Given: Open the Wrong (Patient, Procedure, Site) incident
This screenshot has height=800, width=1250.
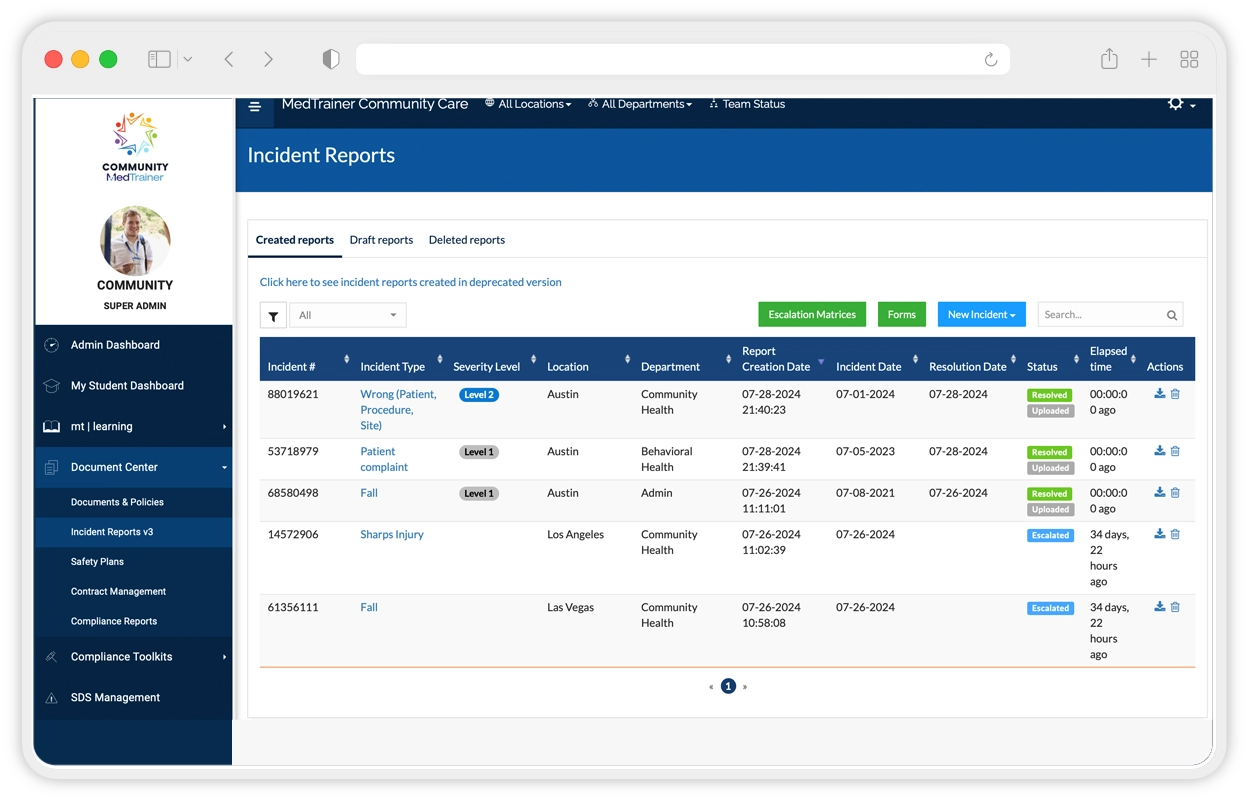Looking at the screenshot, I should 398,410.
